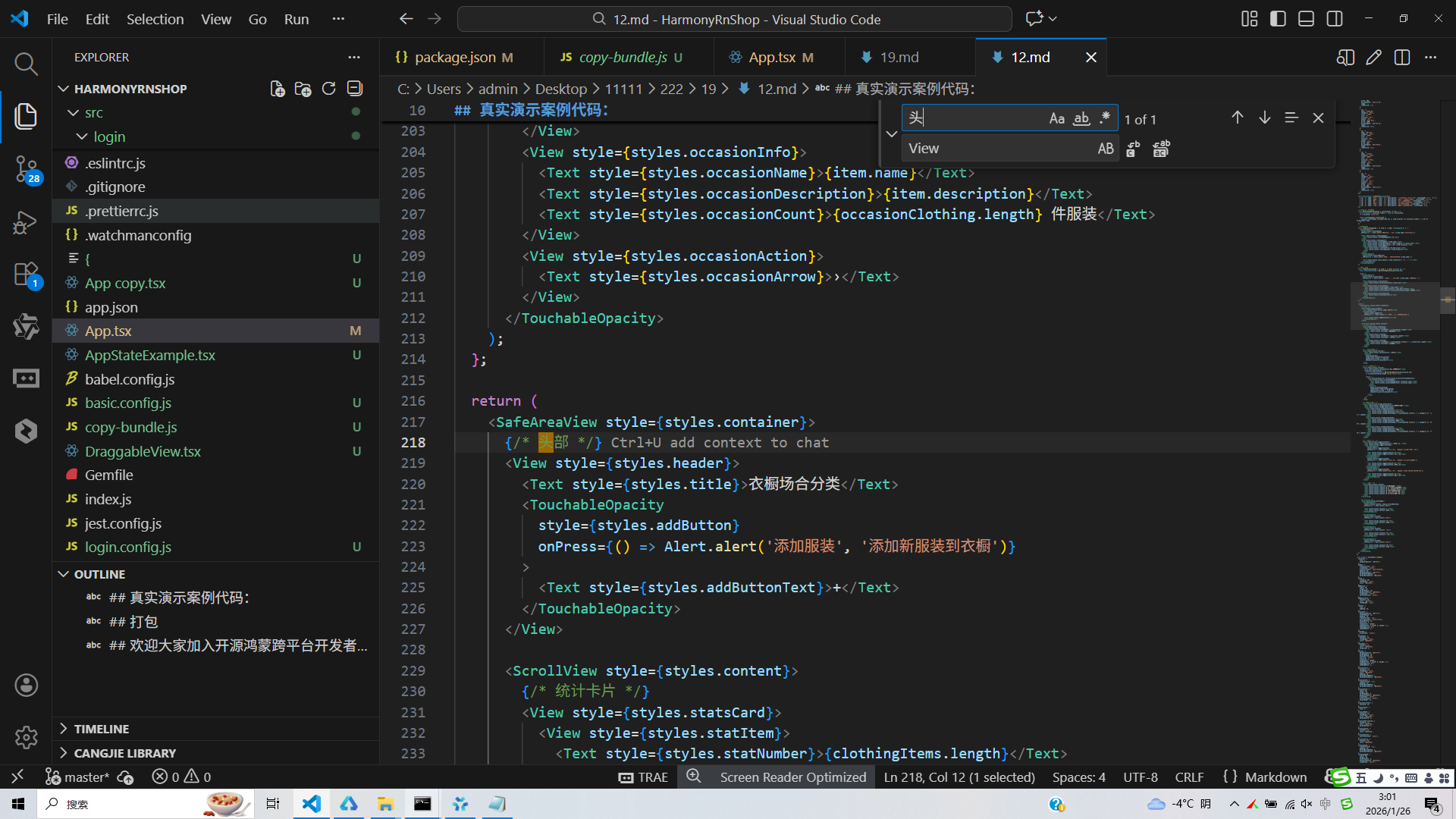Toggle Preserve Case in replace field
The image size is (1456, 819).
pos(1106,149)
